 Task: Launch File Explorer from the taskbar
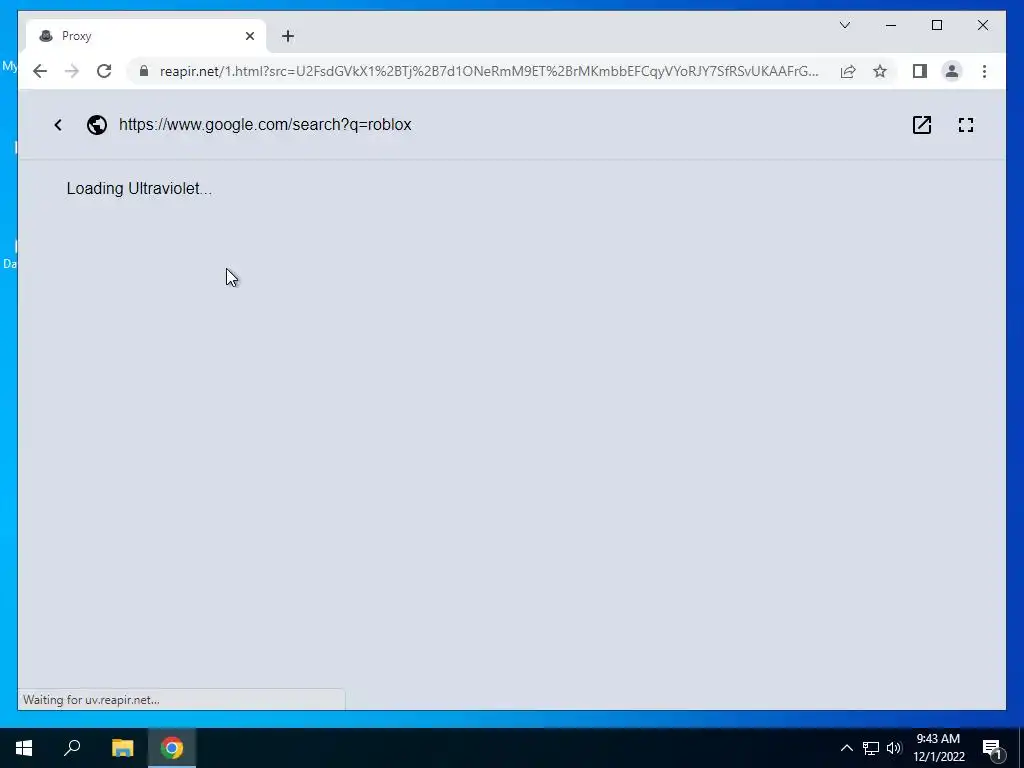point(122,748)
